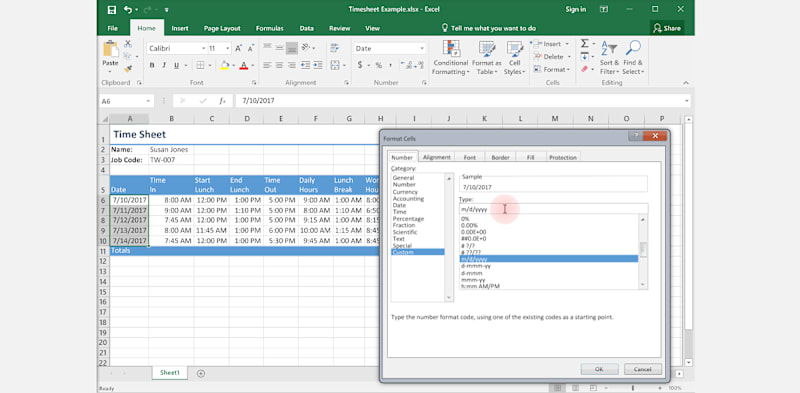Viewport: 800px width, 393px height.
Task: Click Sign in at the top
Action: click(x=576, y=9)
